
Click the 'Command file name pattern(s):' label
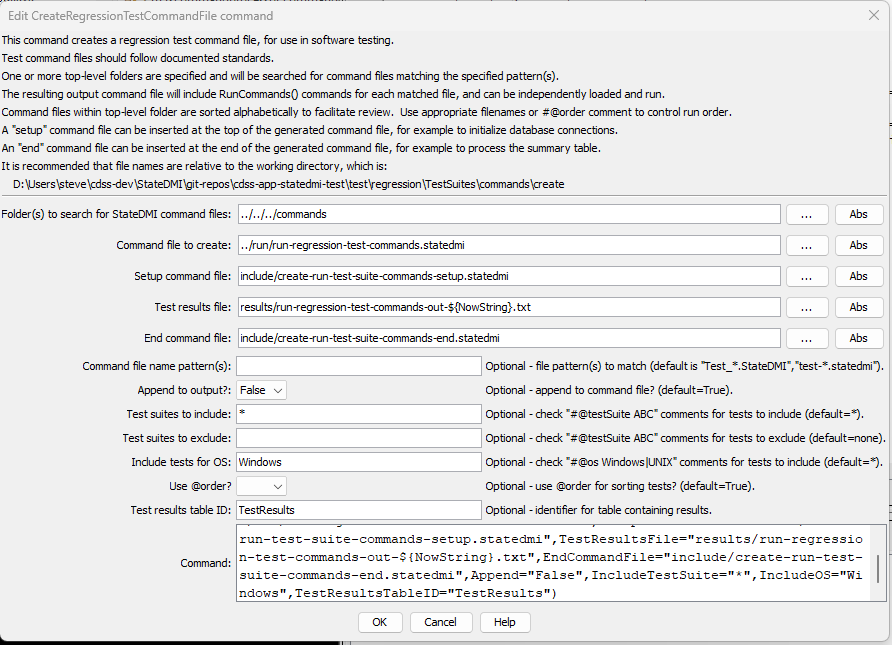(156, 366)
